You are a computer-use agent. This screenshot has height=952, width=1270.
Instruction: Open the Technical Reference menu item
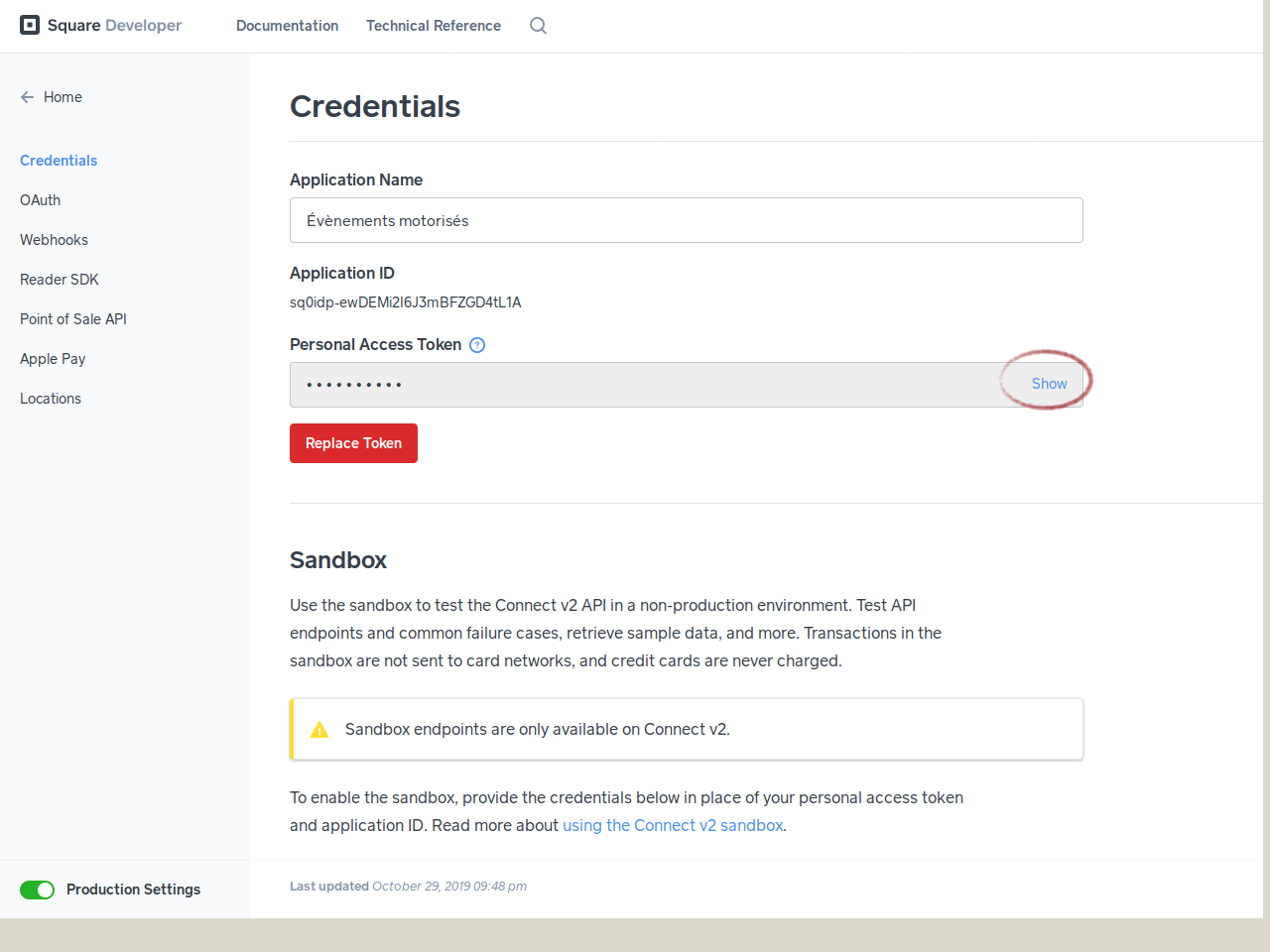[x=434, y=26]
